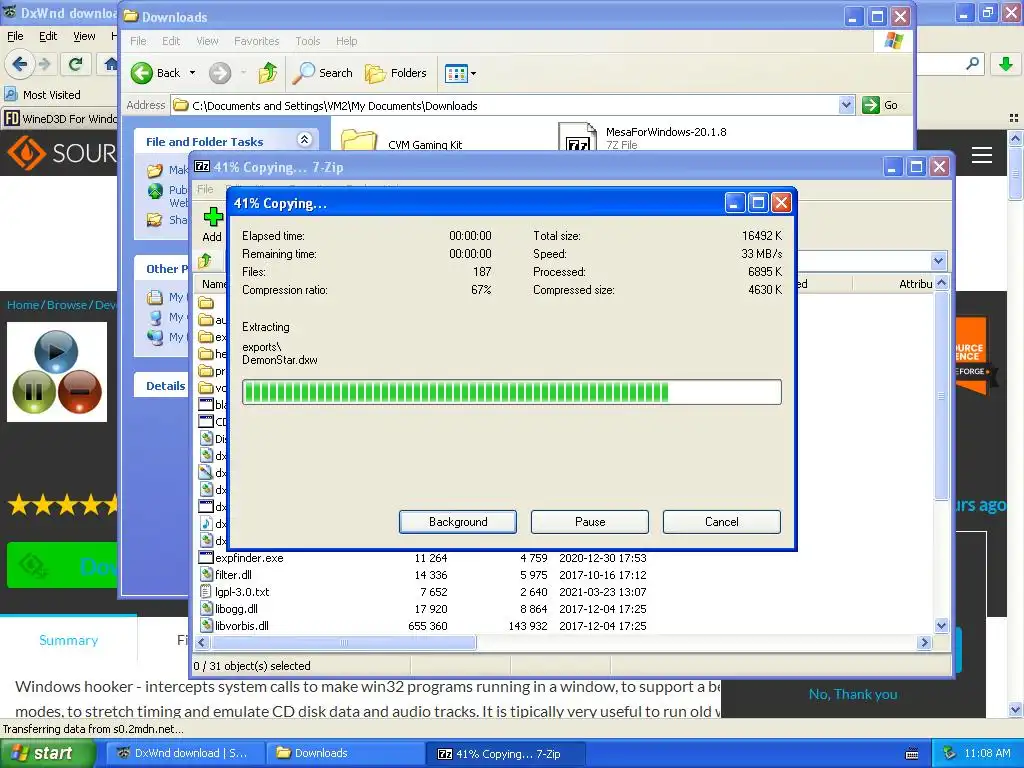Viewport: 1024px width, 768px height.
Task: Select CVM Gaming Kit folder
Action: 400,142
